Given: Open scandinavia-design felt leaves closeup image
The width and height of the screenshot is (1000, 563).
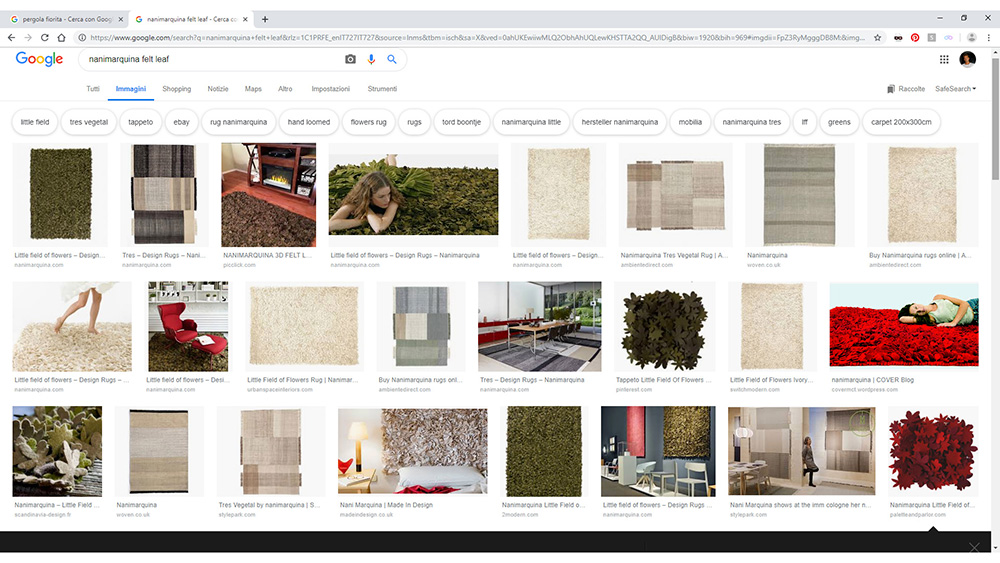Looking at the screenshot, I should [57, 451].
